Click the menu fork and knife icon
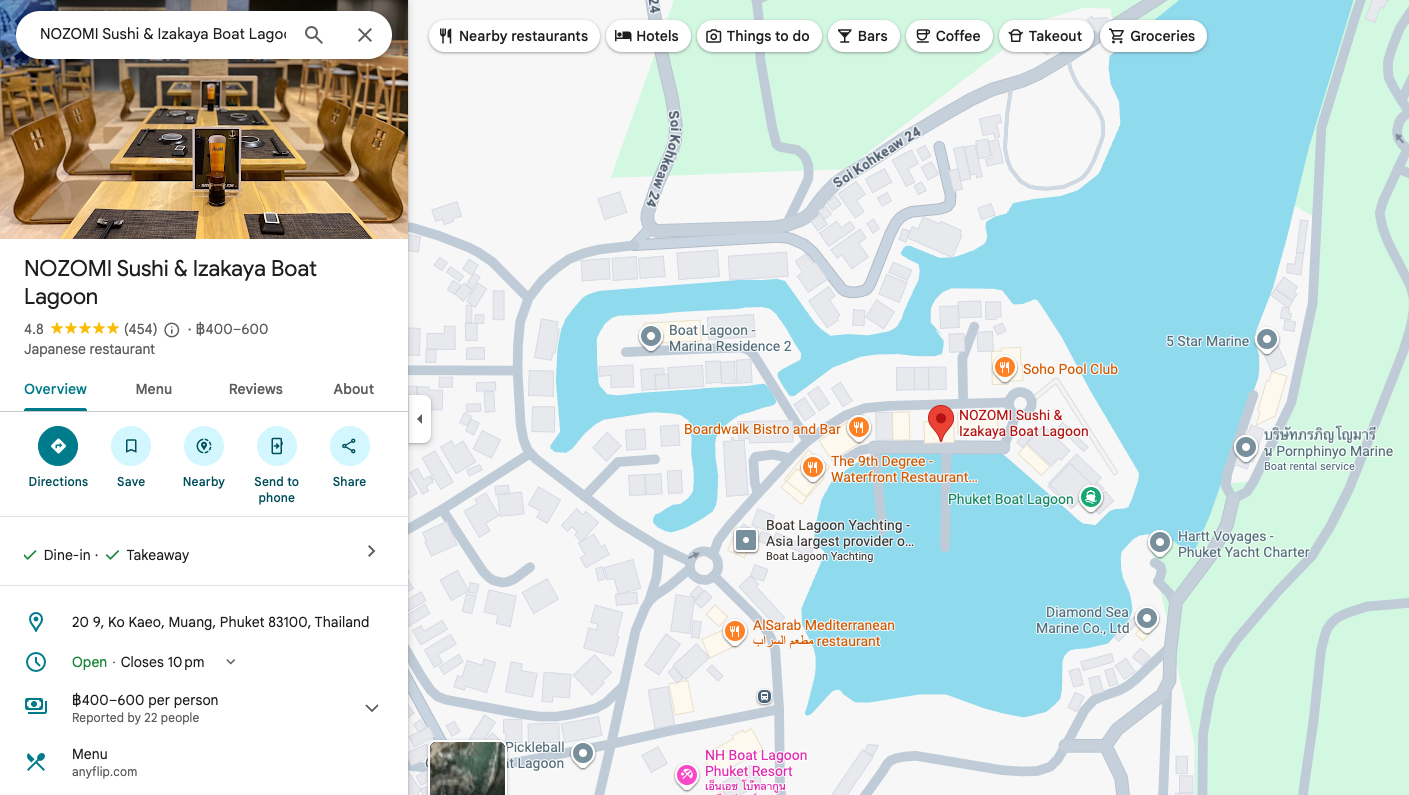 [x=36, y=762]
